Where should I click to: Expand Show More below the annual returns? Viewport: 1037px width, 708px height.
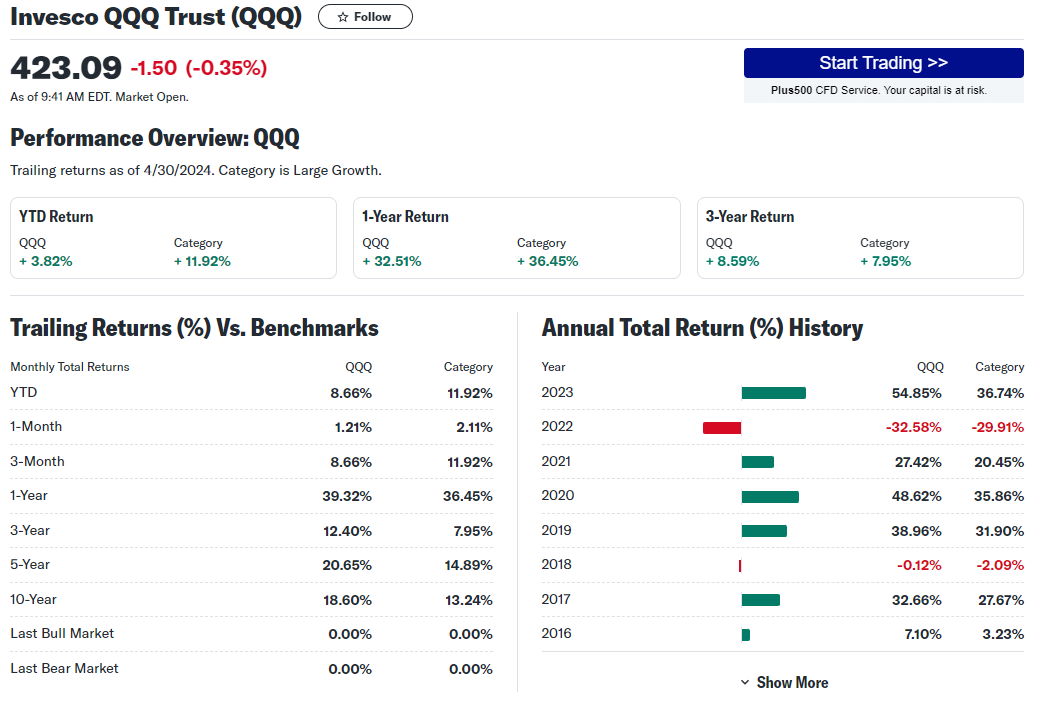784,682
